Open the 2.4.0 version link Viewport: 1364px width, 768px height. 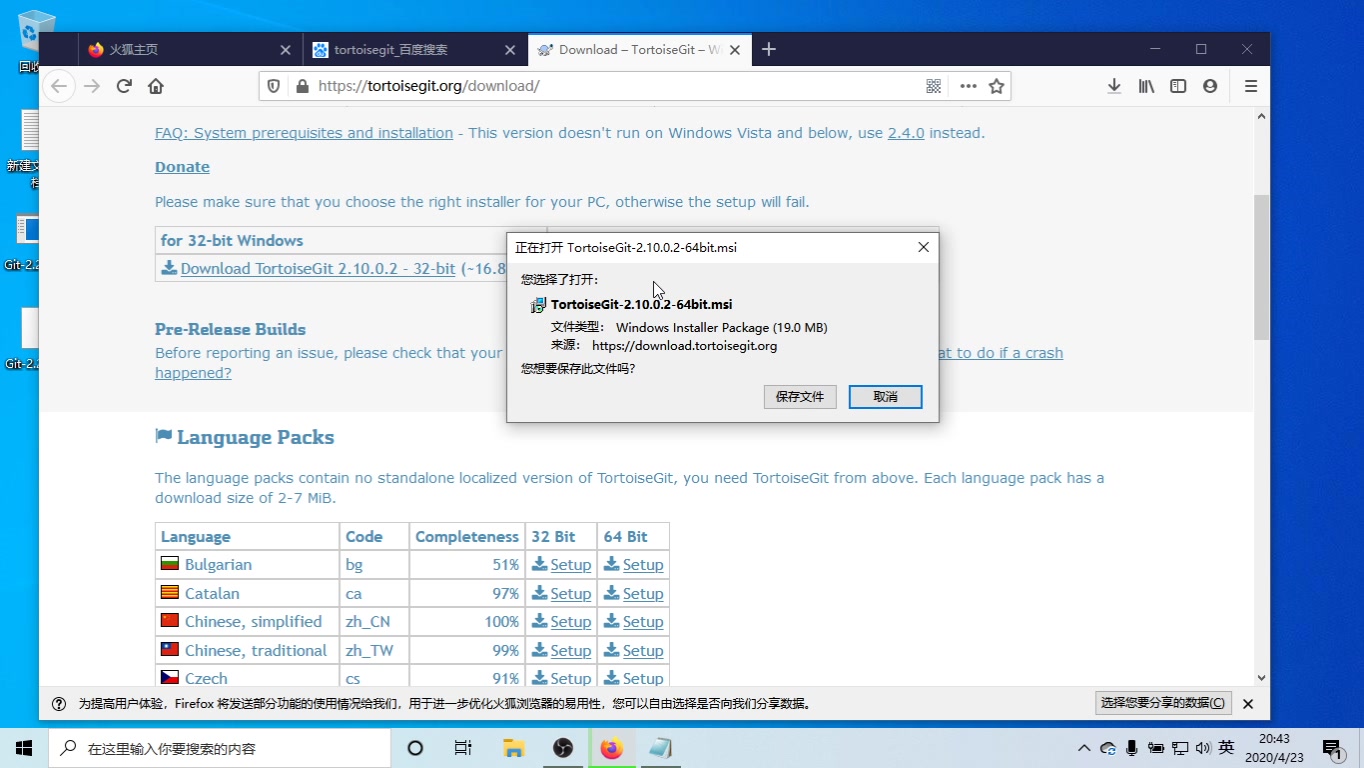[x=906, y=133]
